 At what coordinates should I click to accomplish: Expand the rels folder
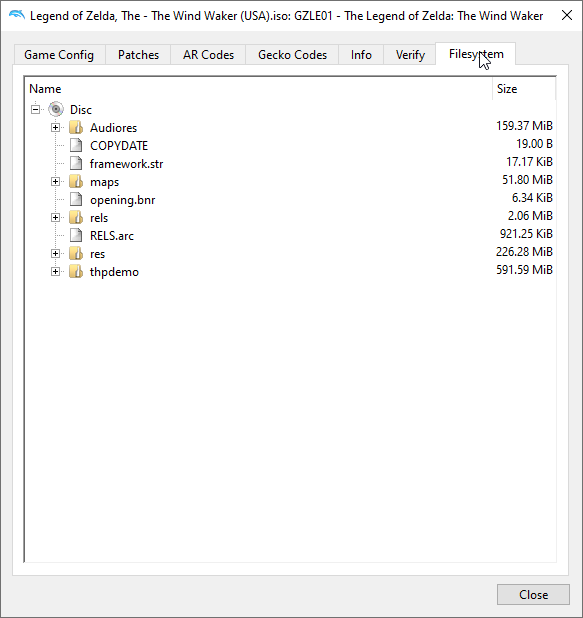point(56,218)
